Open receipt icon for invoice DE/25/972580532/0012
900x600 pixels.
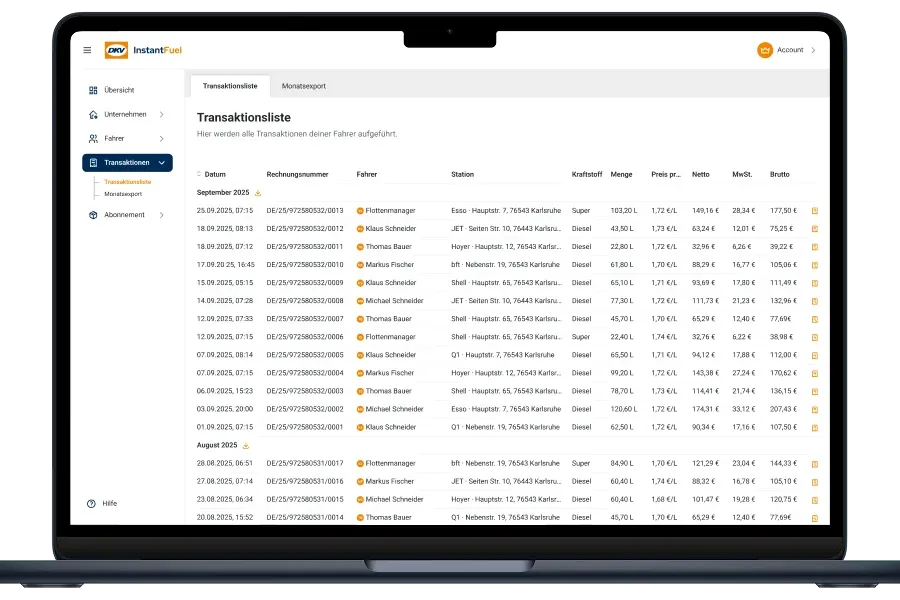pos(814,229)
